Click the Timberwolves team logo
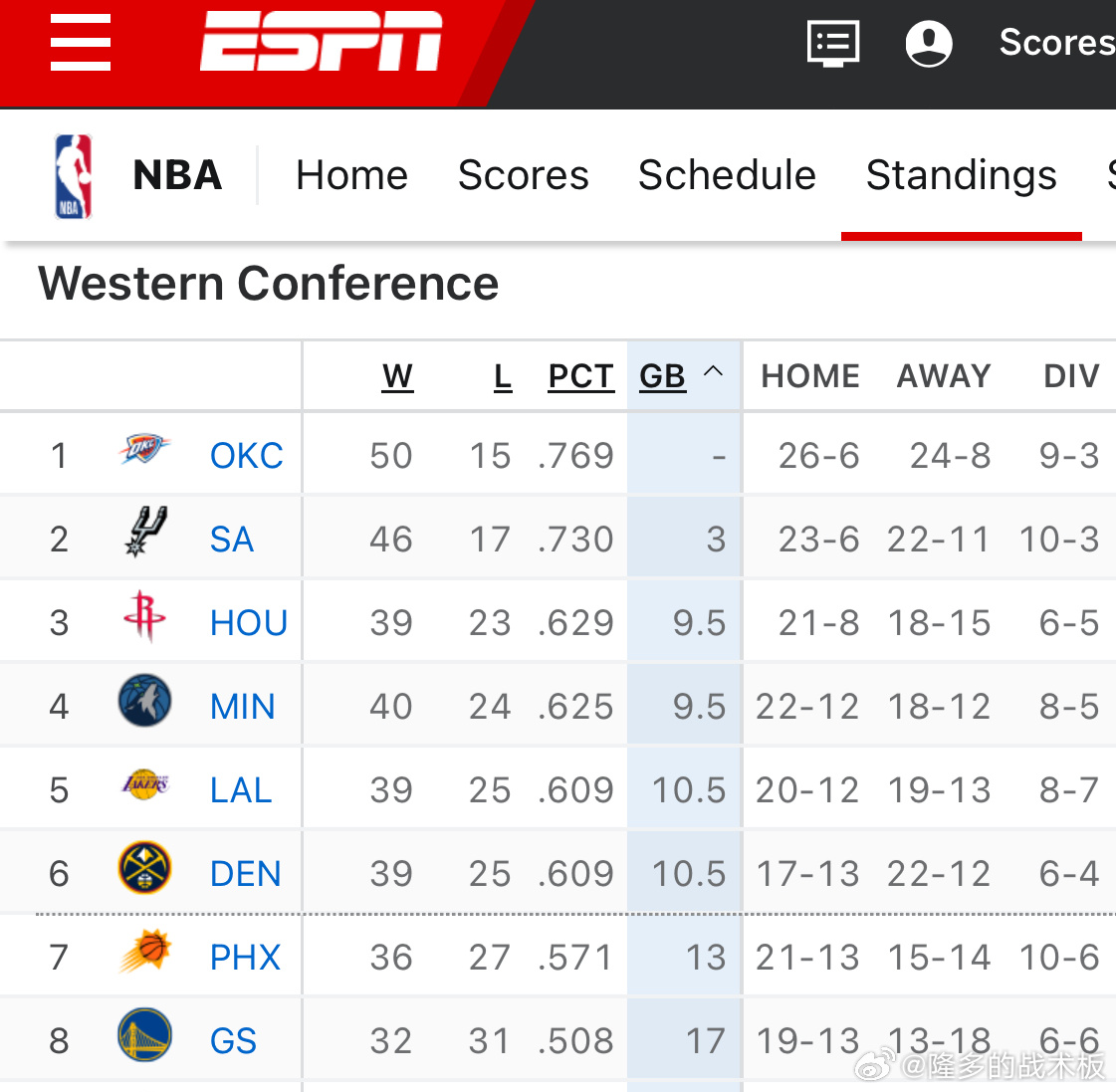Image resolution: width=1116 pixels, height=1092 pixels. click(144, 701)
